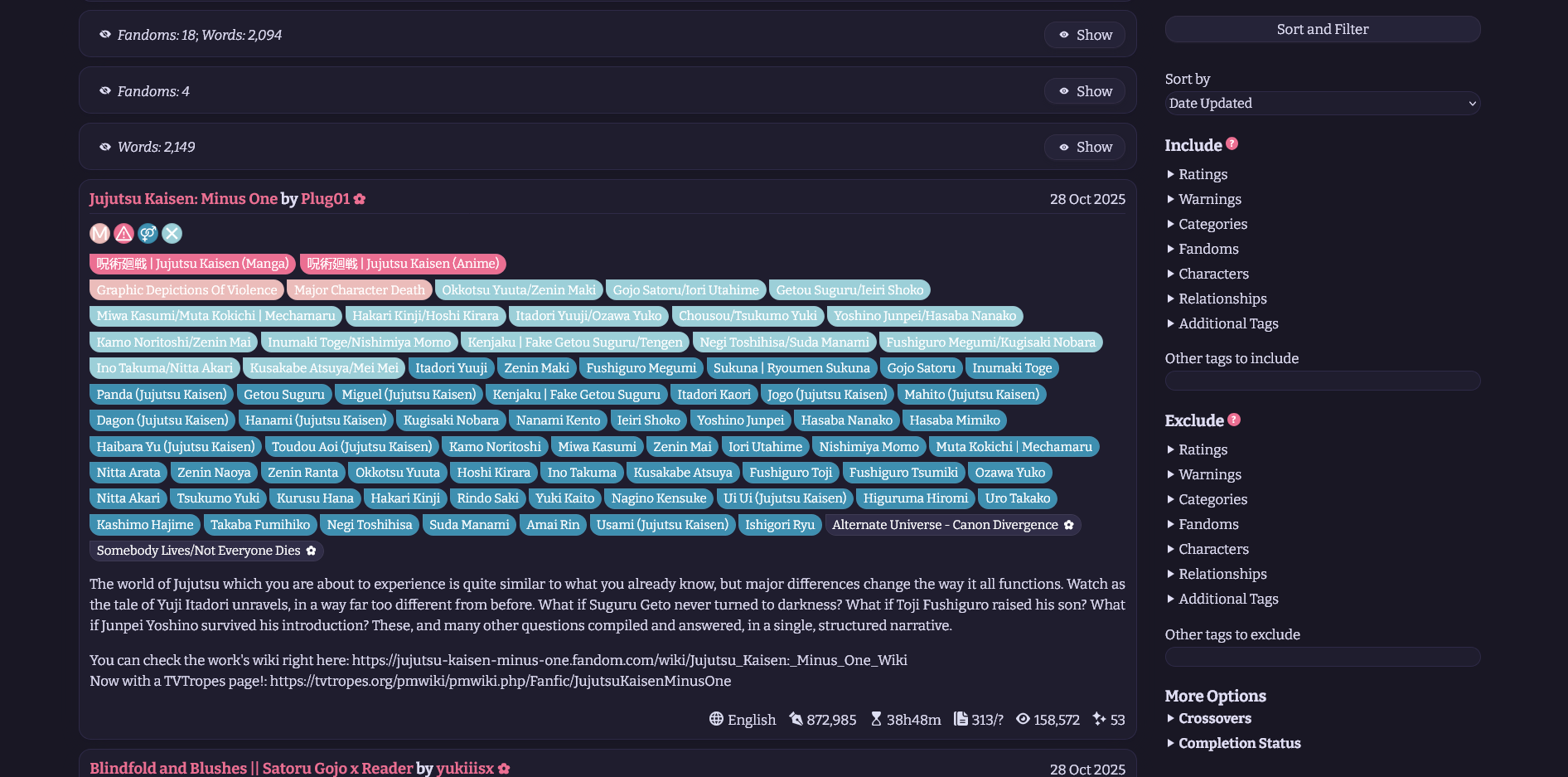Click the Sort and Filter button
This screenshot has width=1568, height=777.
[x=1322, y=29]
